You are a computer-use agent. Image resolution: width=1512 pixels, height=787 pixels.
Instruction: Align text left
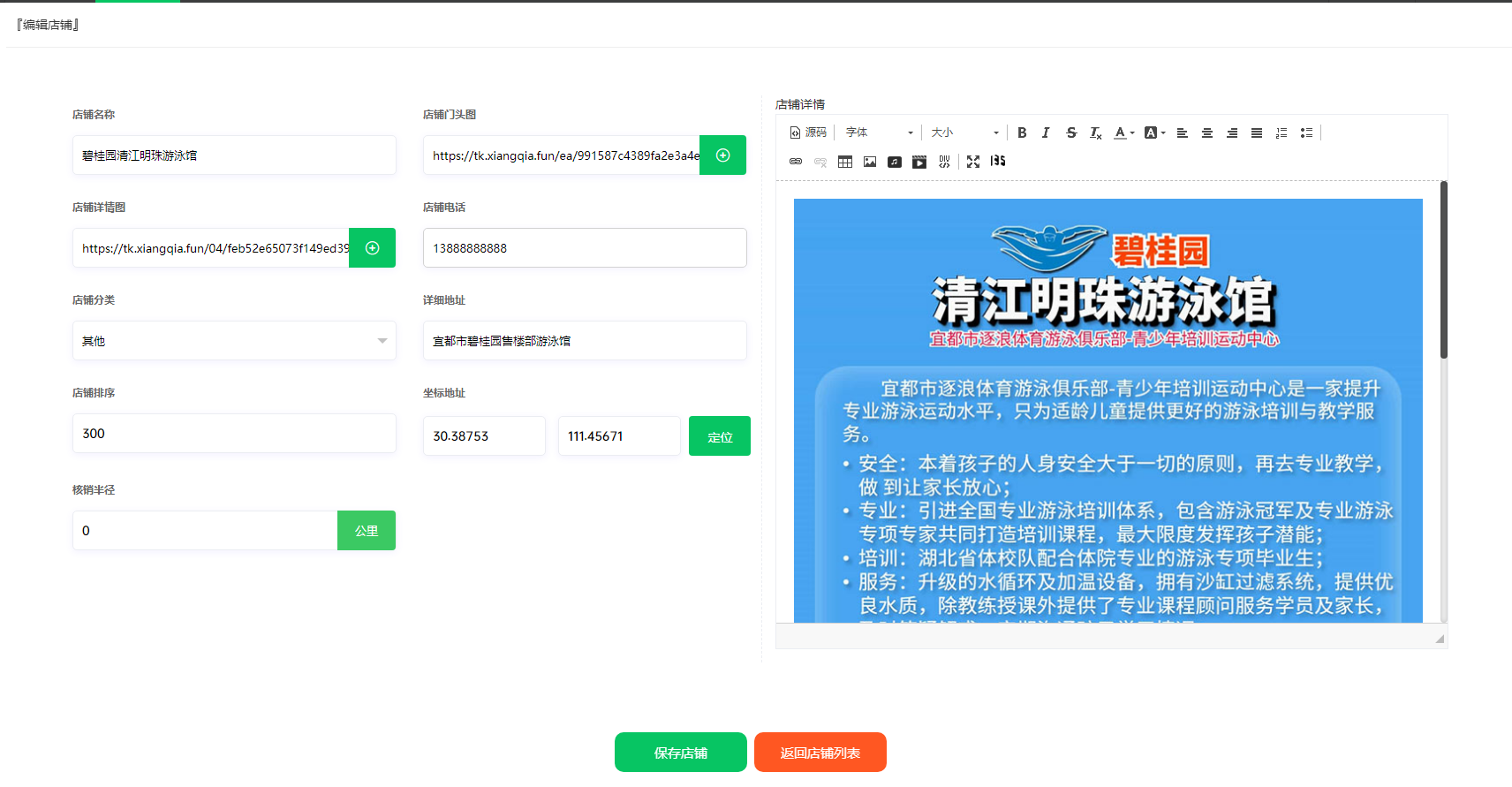tap(1183, 132)
